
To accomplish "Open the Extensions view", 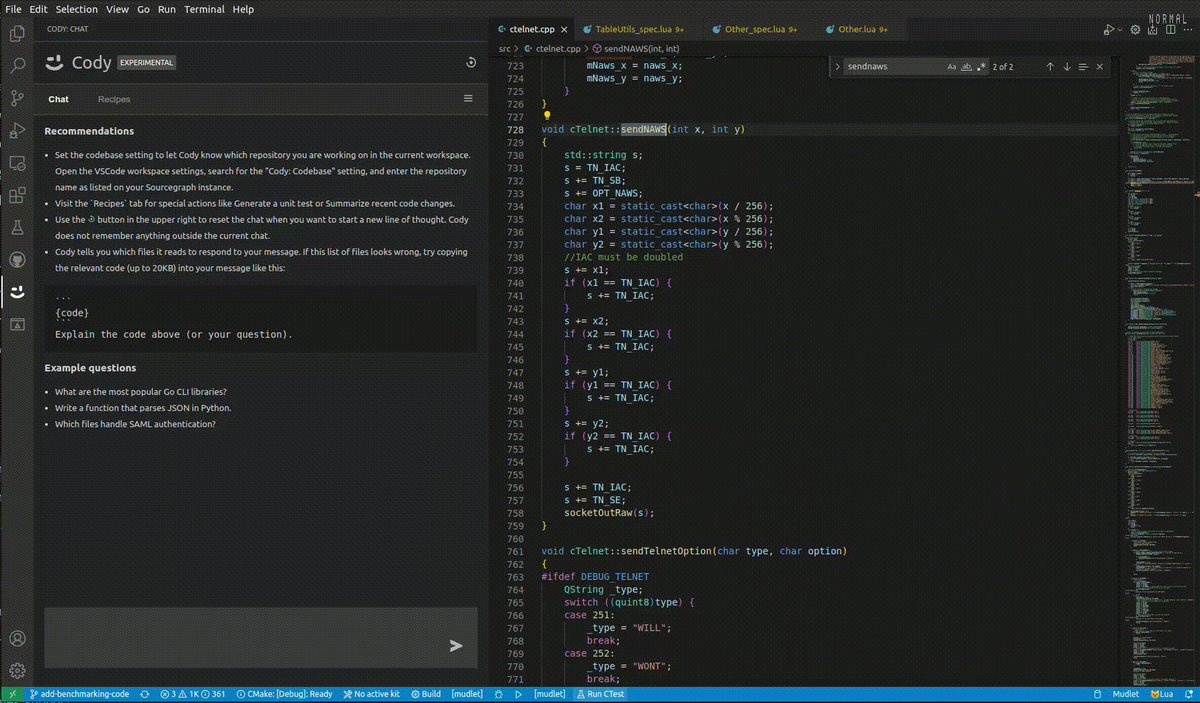I will tap(17, 195).
